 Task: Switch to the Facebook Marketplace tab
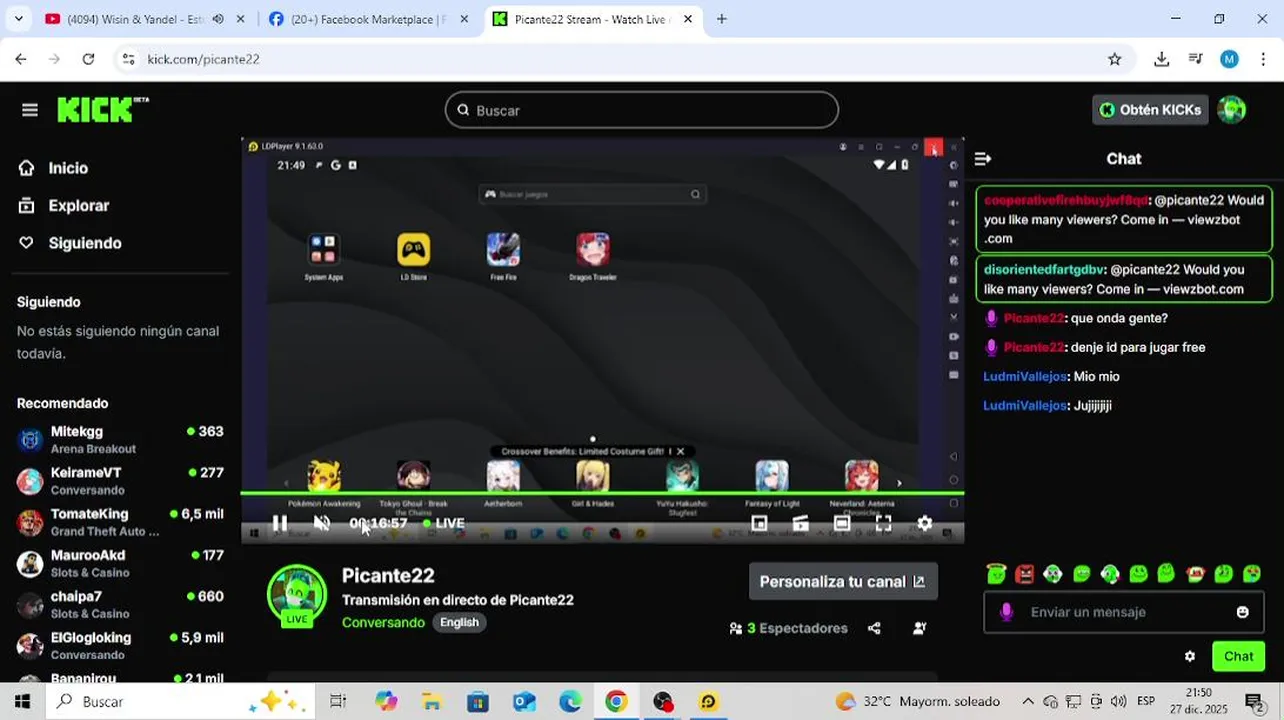368,19
